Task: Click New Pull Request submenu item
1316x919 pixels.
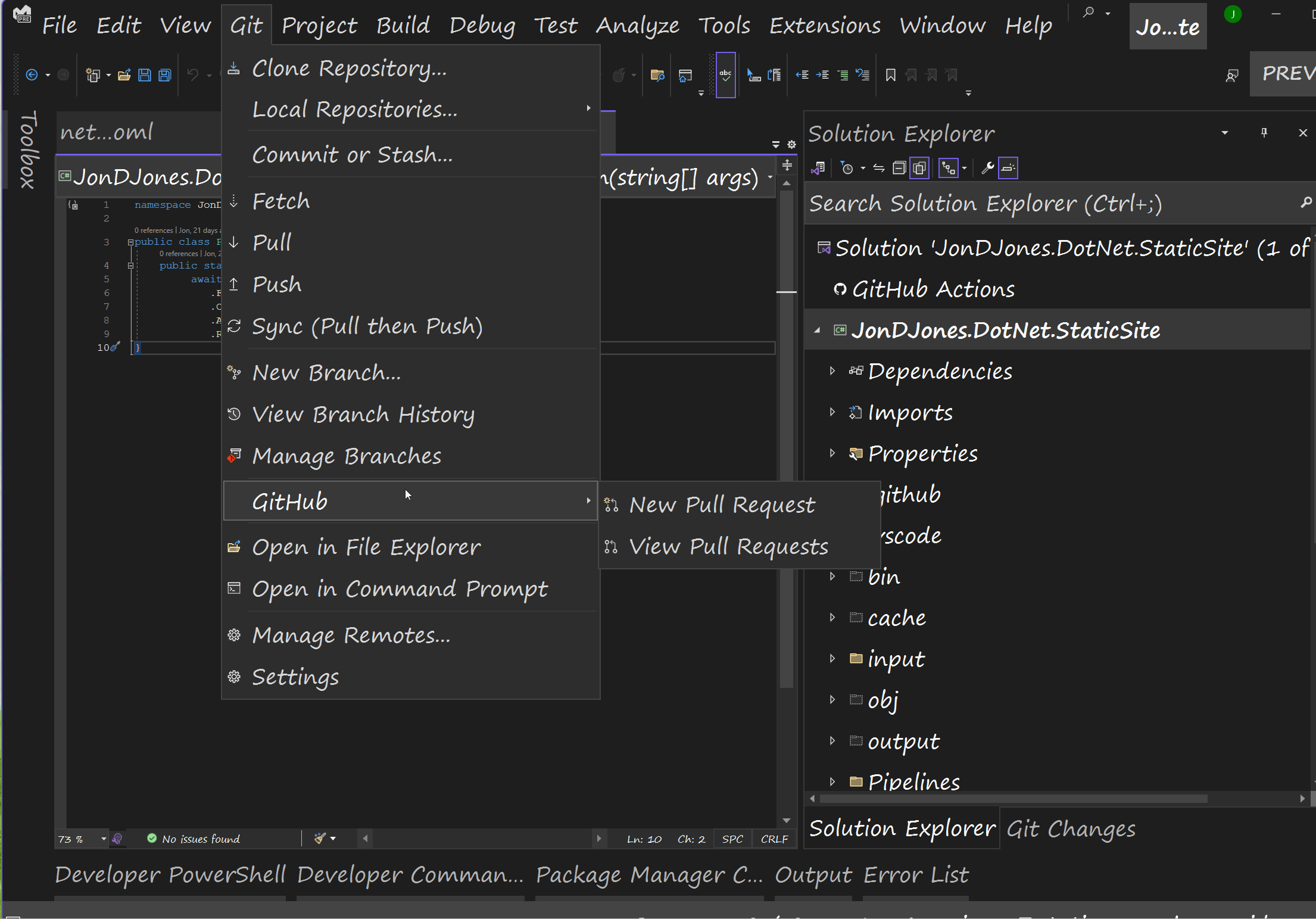Action: point(738,505)
